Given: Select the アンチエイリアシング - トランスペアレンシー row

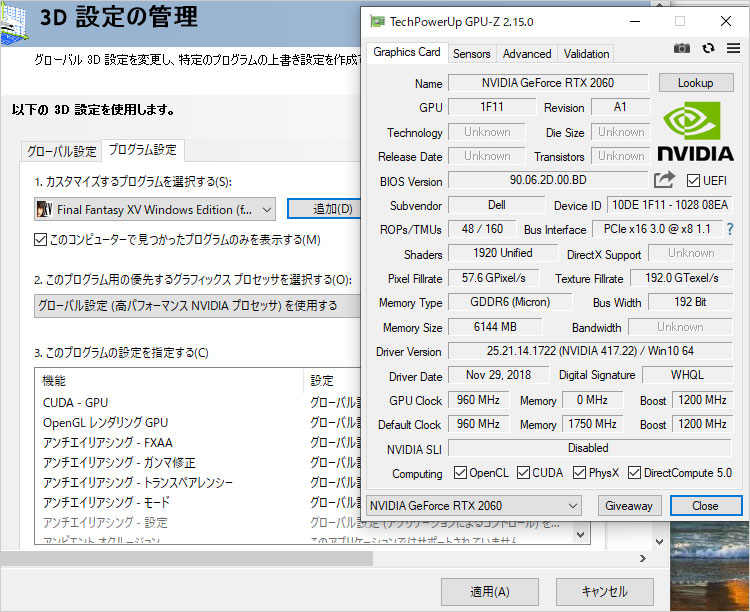Looking at the screenshot, I should (197, 482).
